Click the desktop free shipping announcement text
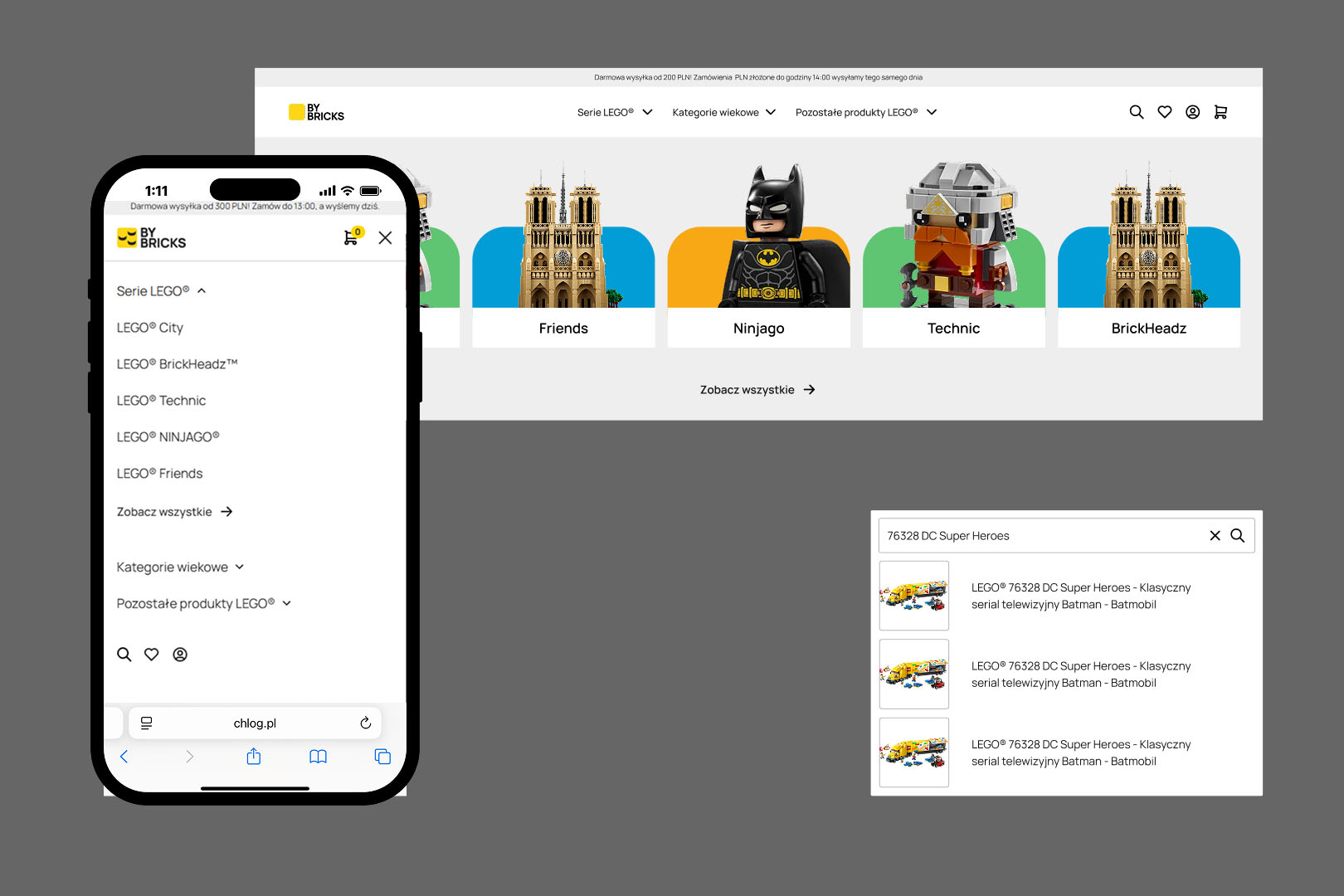This screenshot has height=896, width=1344. pyautogui.click(x=758, y=77)
